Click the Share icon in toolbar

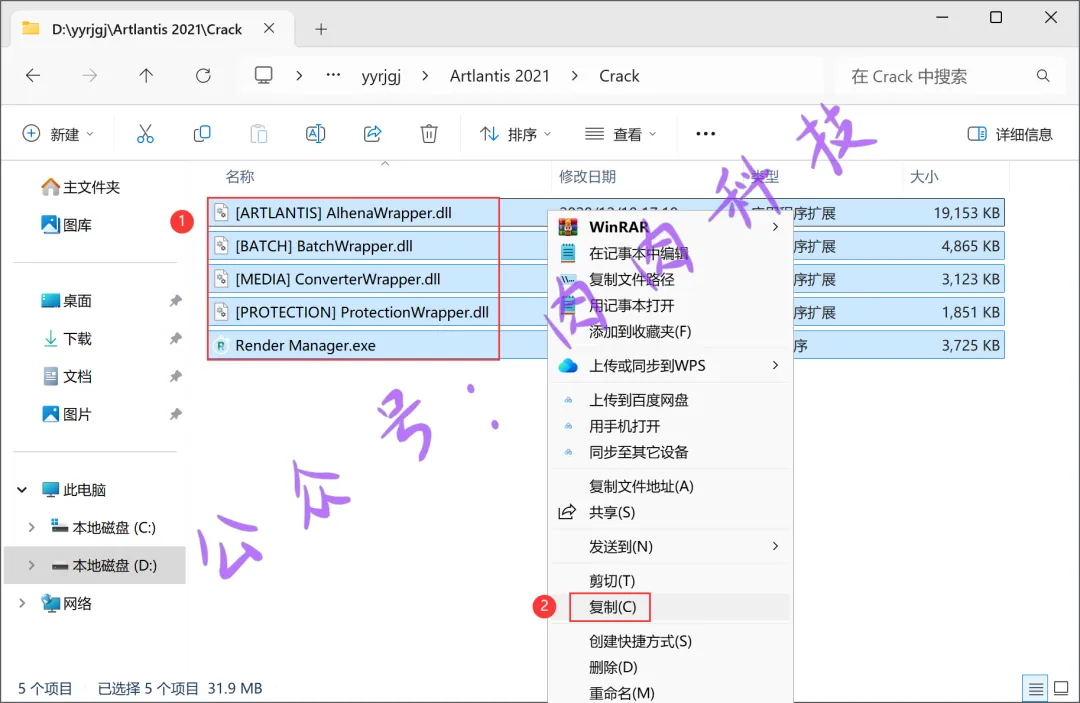click(x=373, y=134)
